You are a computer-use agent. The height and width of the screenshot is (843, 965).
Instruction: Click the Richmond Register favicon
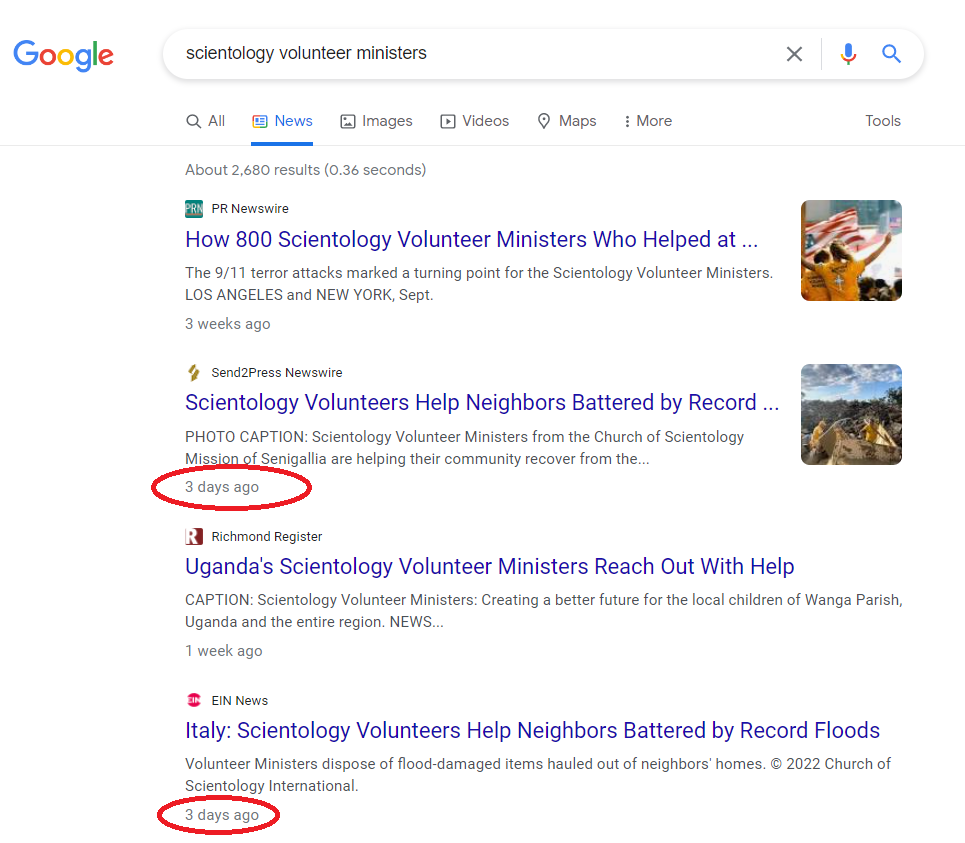pyautogui.click(x=194, y=537)
